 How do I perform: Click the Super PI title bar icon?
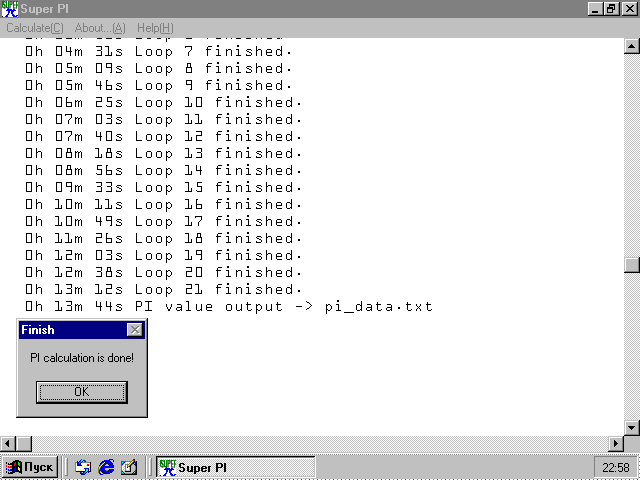click(9, 9)
